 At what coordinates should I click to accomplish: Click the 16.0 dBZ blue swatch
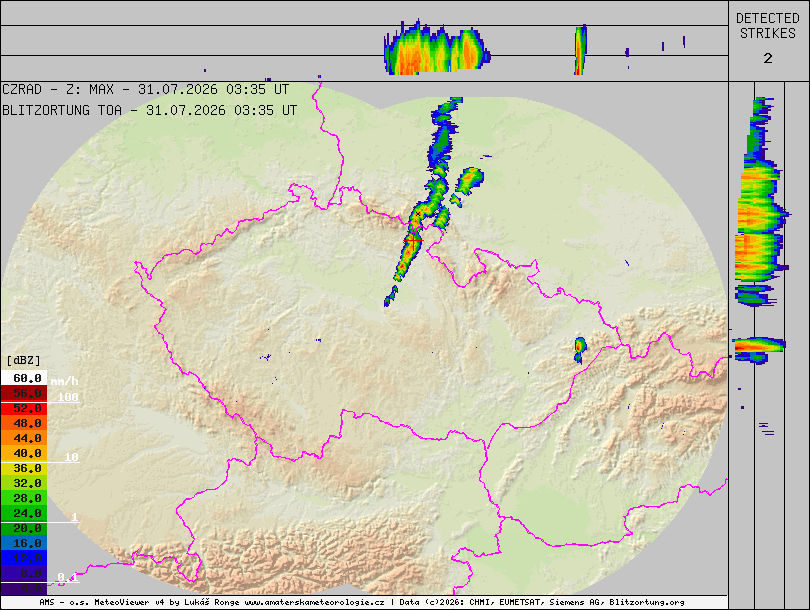point(24,543)
